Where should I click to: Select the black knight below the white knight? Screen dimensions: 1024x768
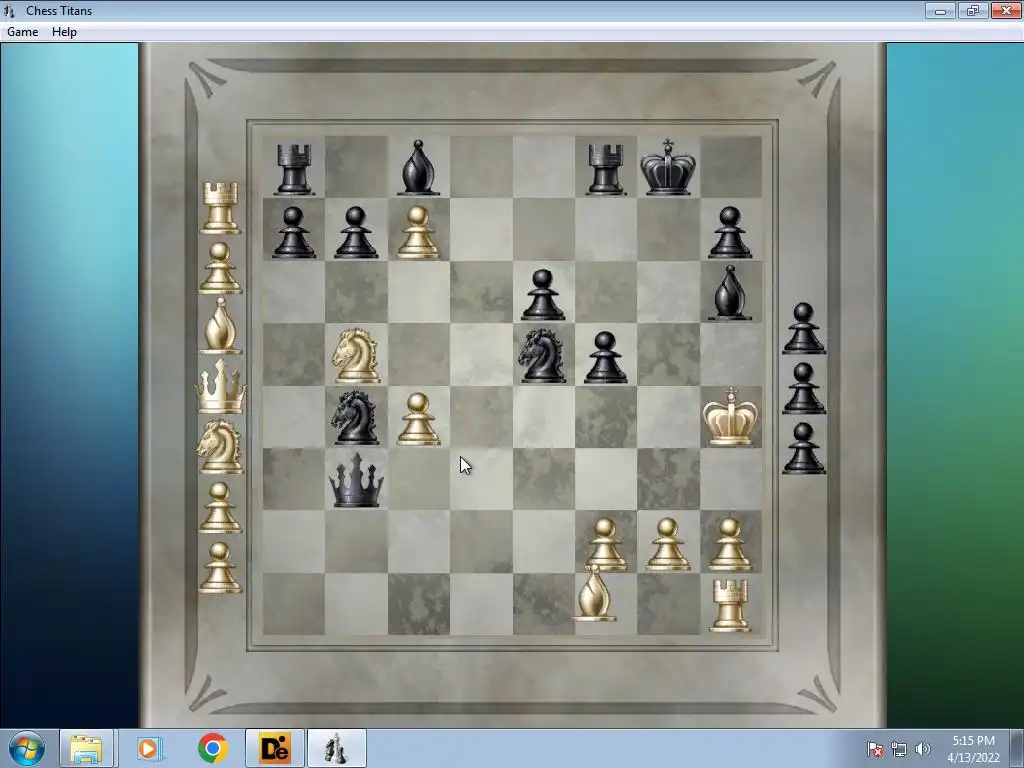[x=356, y=418]
